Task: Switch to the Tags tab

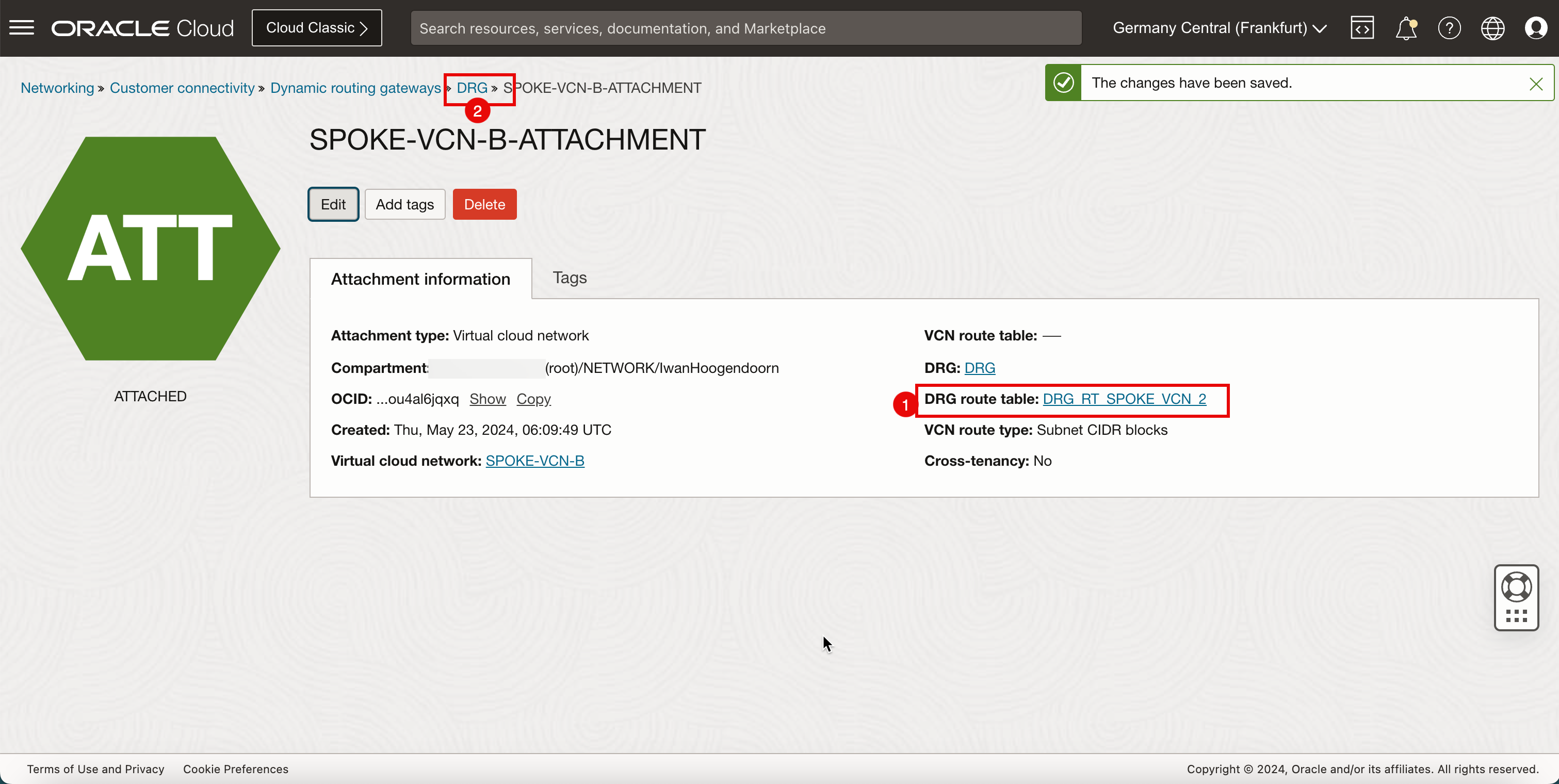Action: pos(570,277)
